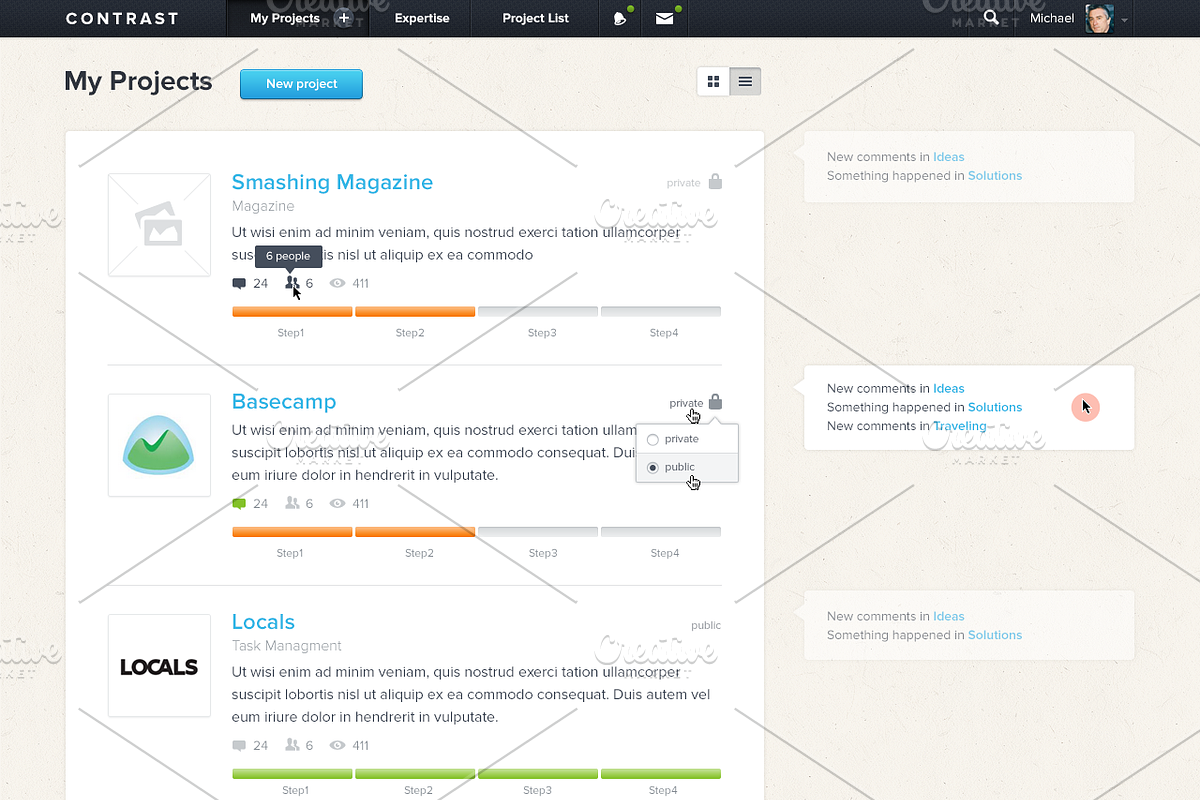Image resolution: width=1200 pixels, height=800 pixels.
Task: Click green comments icon on Basecamp
Action: point(239,504)
